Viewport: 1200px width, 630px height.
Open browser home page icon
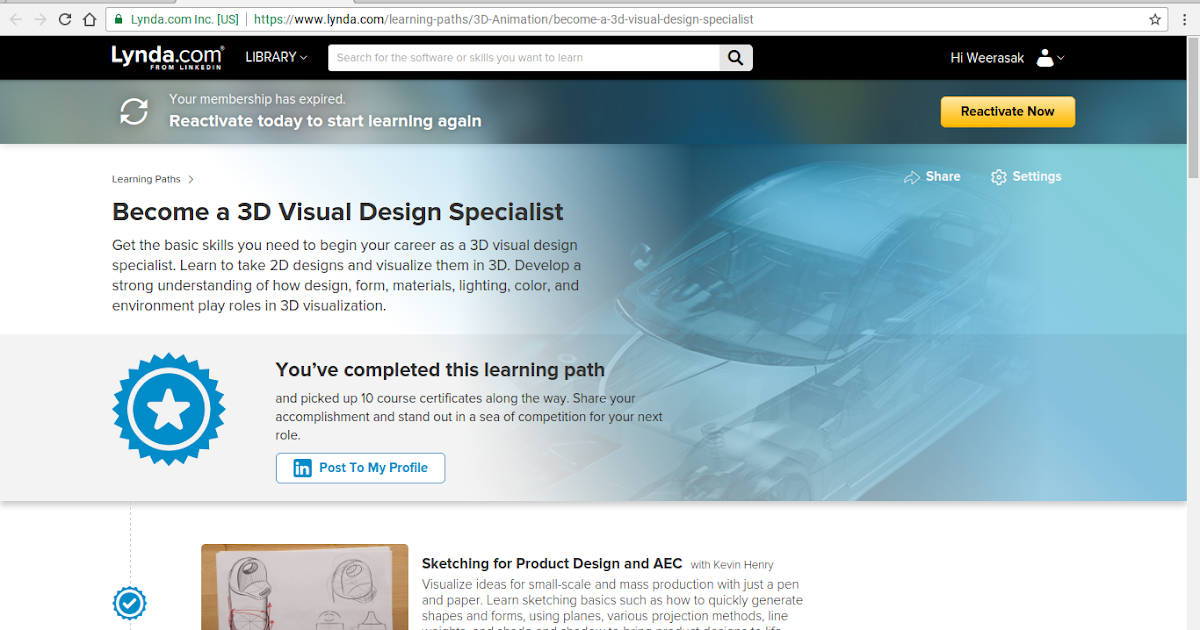(x=90, y=19)
